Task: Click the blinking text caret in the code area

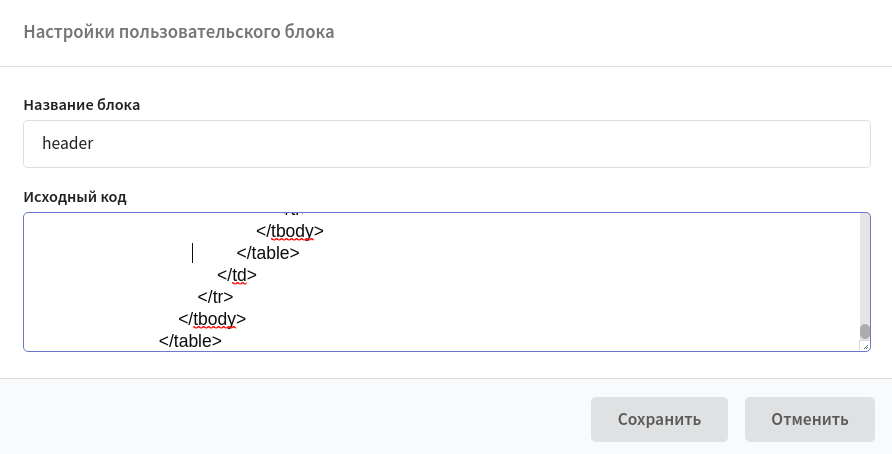Action: (x=193, y=253)
